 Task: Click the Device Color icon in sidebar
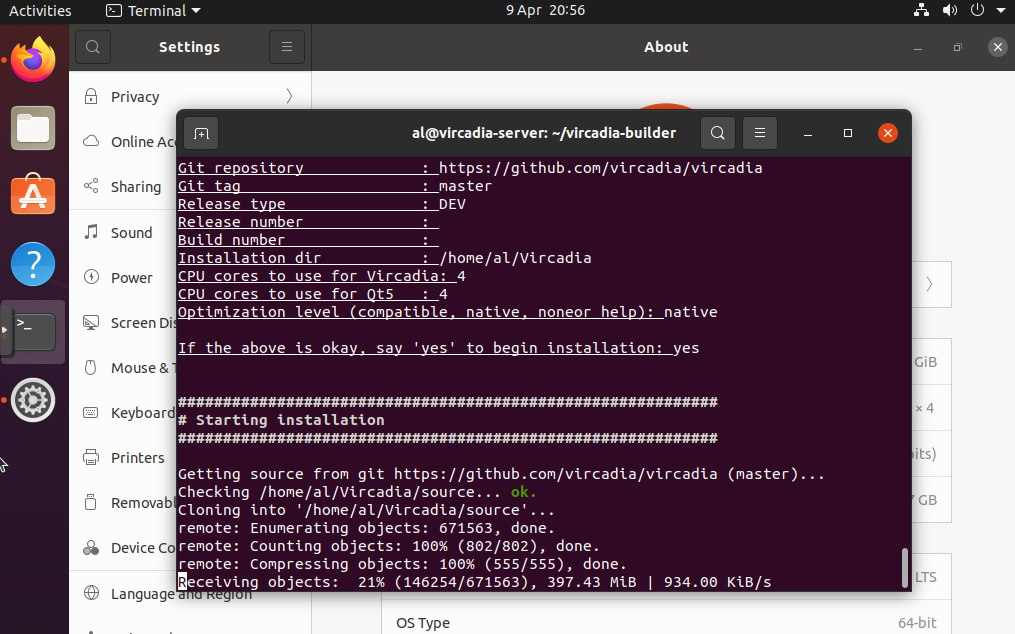(x=91, y=548)
